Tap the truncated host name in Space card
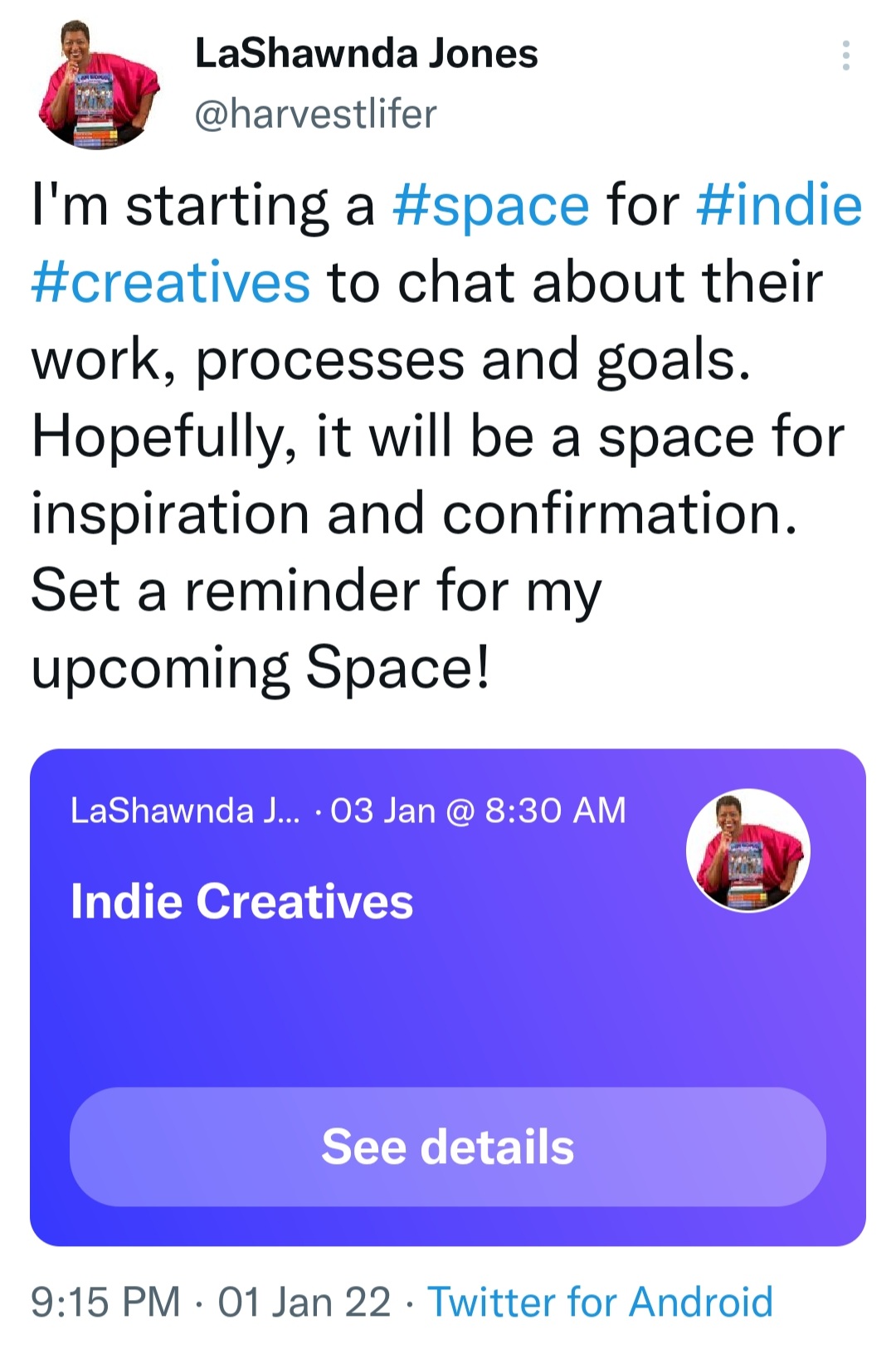Image resolution: width=896 pixels, height=1354 pixels. pos(186,811)
